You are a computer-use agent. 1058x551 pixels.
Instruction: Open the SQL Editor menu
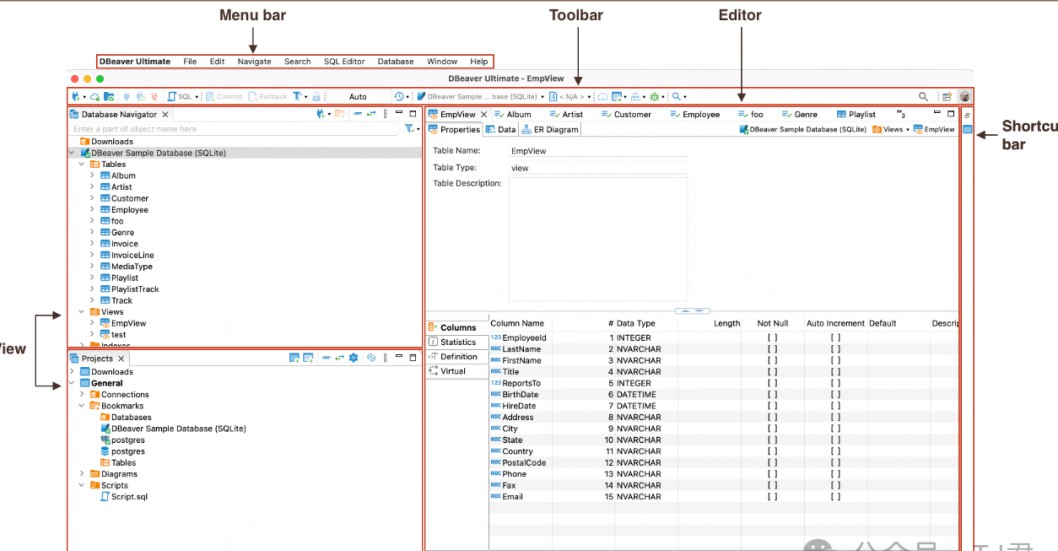(344, 61)
